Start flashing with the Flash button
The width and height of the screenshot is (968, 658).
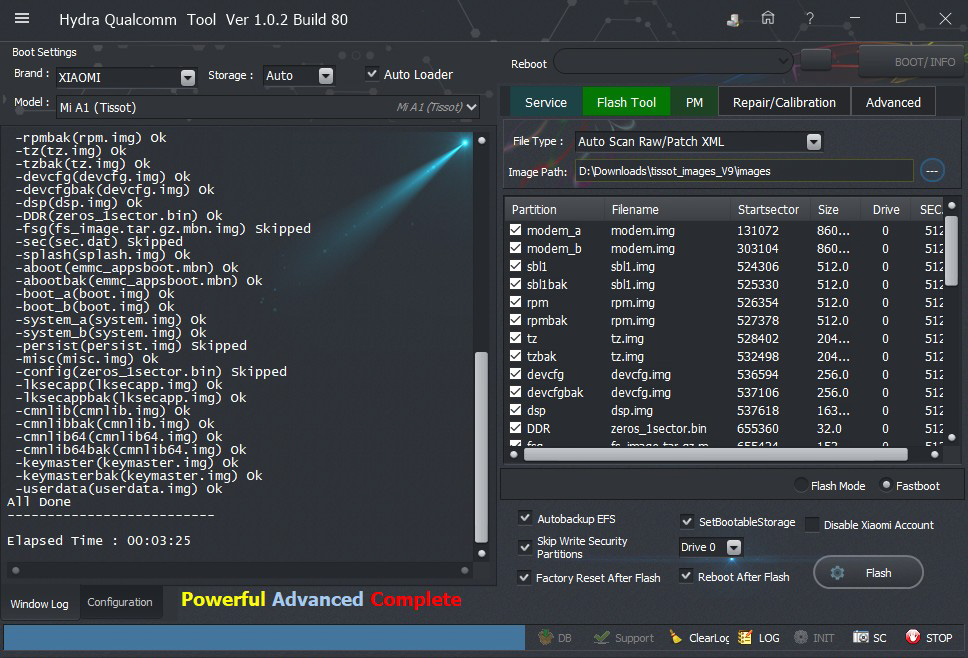[868, 573]
